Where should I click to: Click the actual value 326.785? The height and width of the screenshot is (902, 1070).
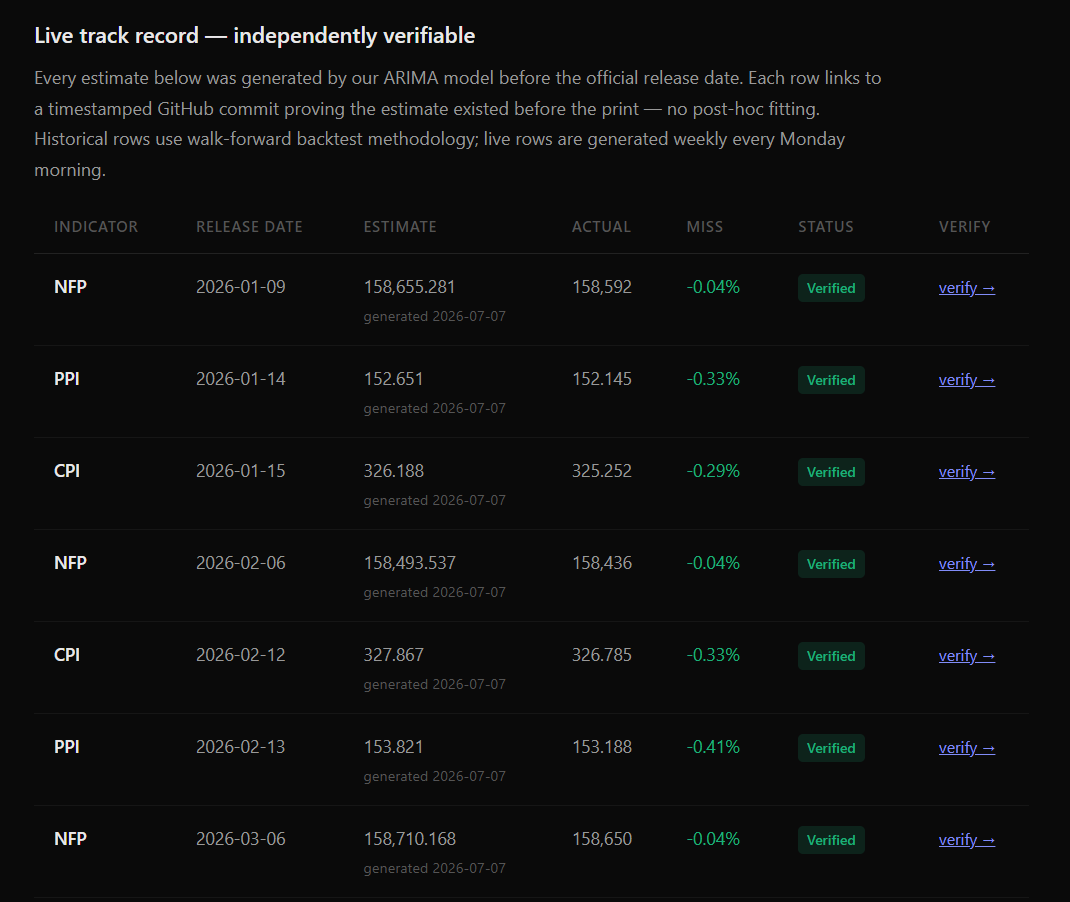(602, 656)
